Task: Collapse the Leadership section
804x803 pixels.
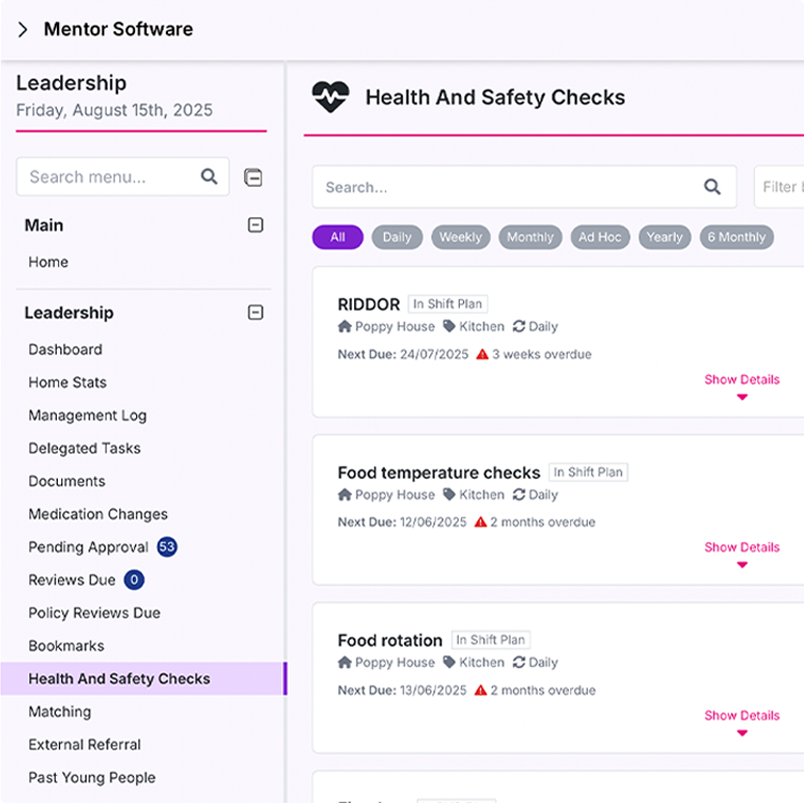Action: pos(254,313)
